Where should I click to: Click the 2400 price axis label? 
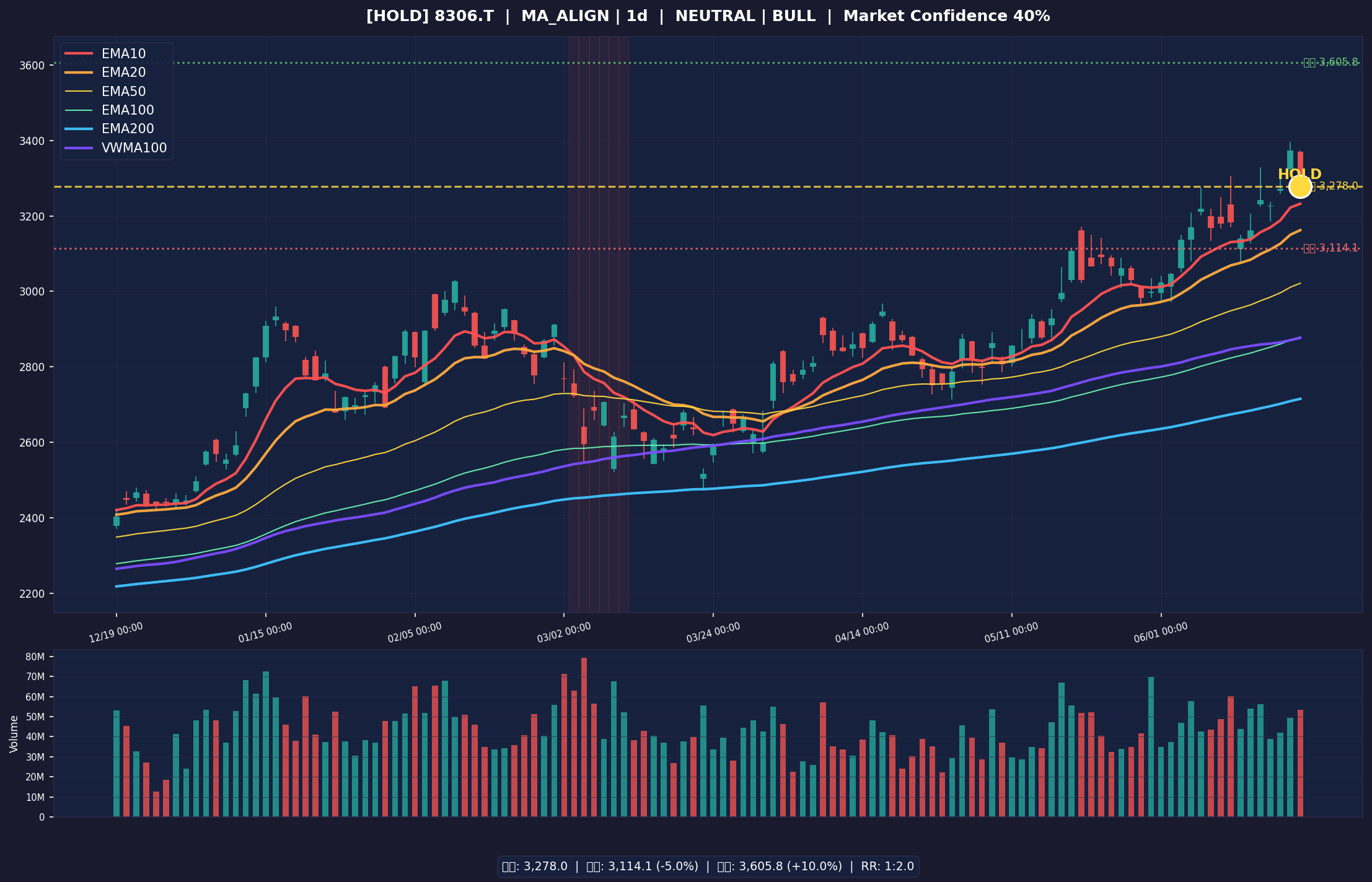pyautogui.click(x=33, y=518)
